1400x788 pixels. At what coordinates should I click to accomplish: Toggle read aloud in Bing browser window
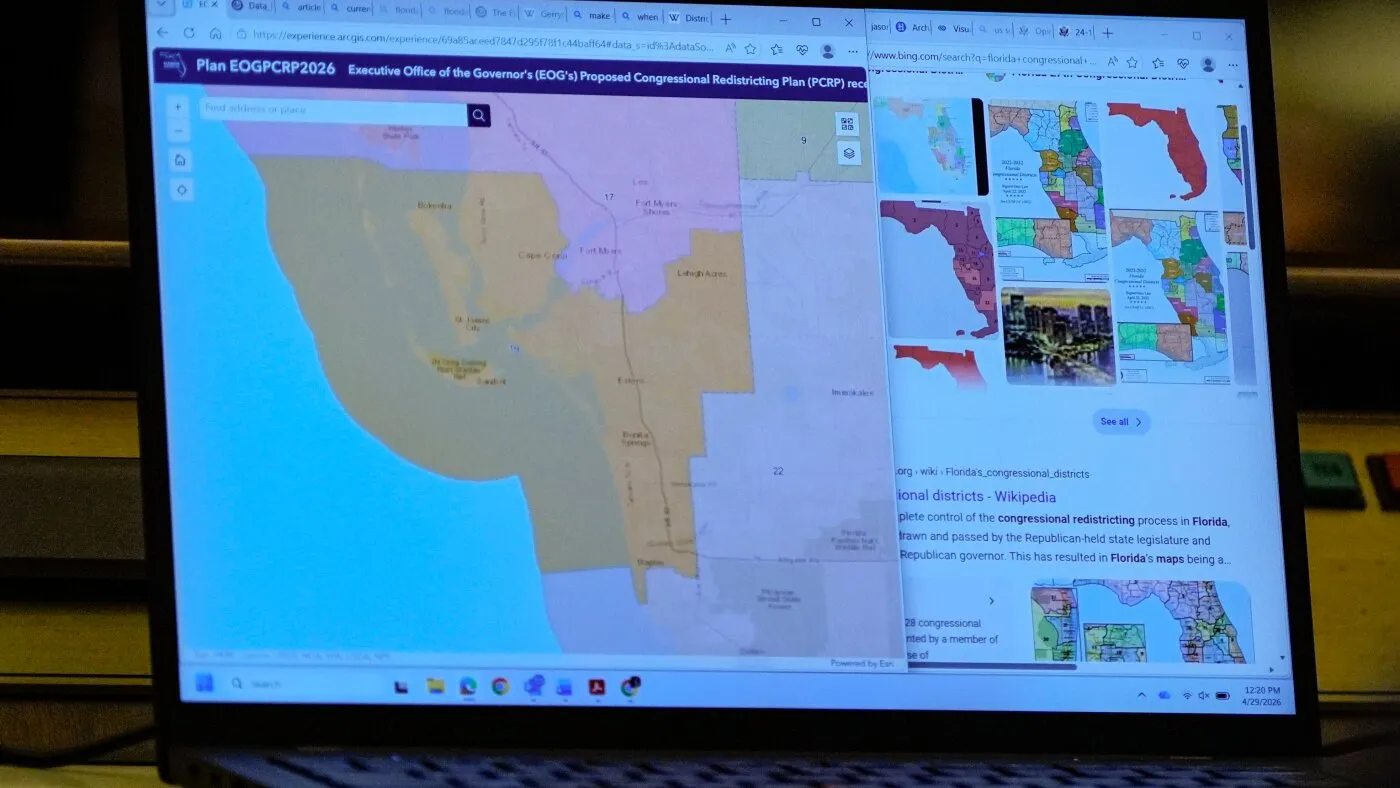pos(1112,61)
